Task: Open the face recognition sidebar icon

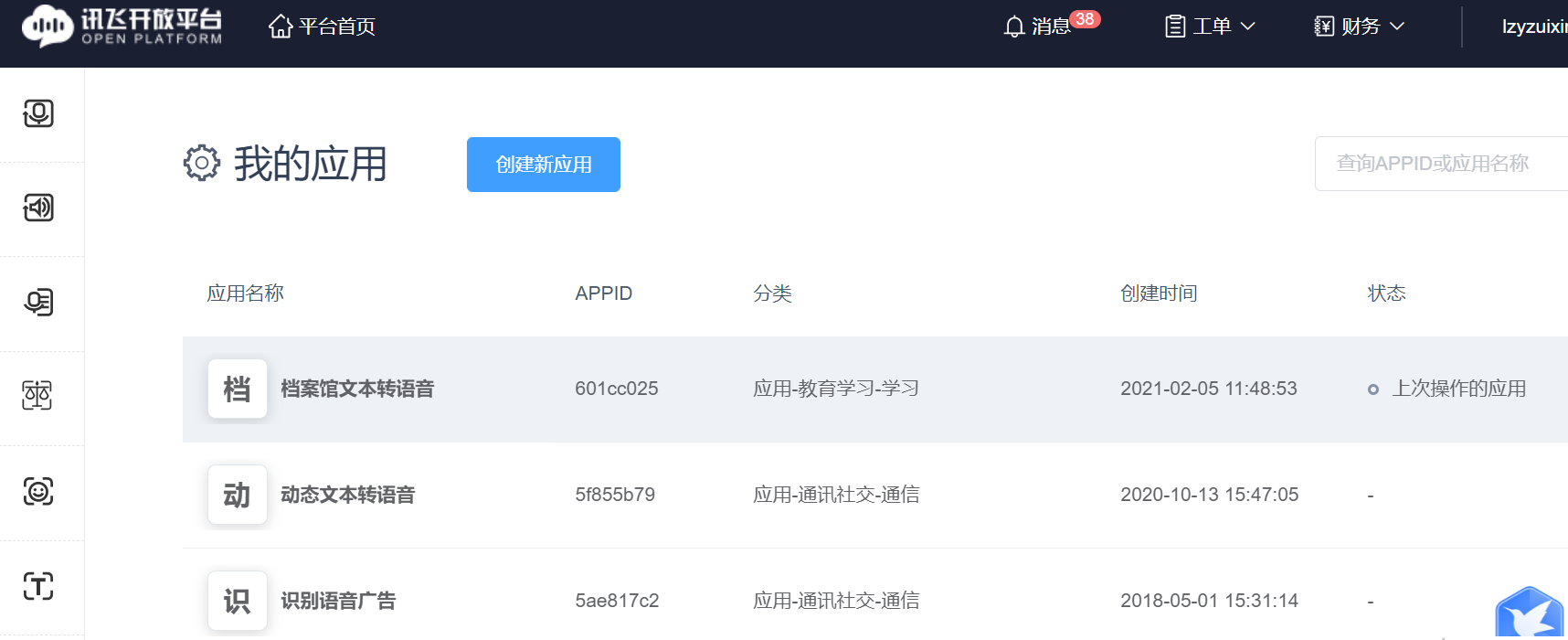Action: pyautogui.click(x=38, y=491)
